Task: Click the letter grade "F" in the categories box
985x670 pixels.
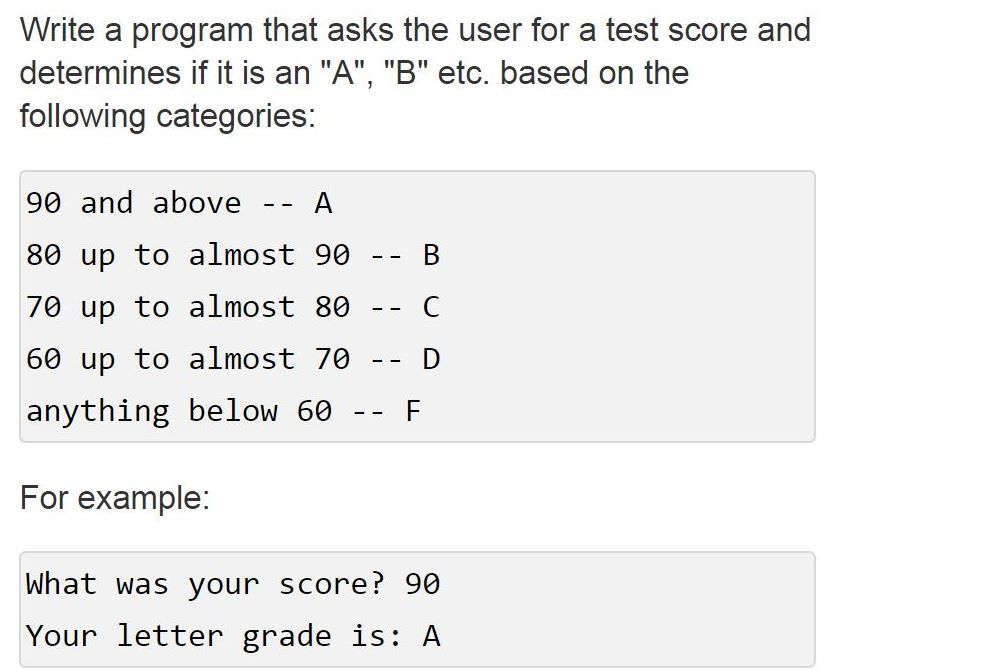Action: coord(412,411)
